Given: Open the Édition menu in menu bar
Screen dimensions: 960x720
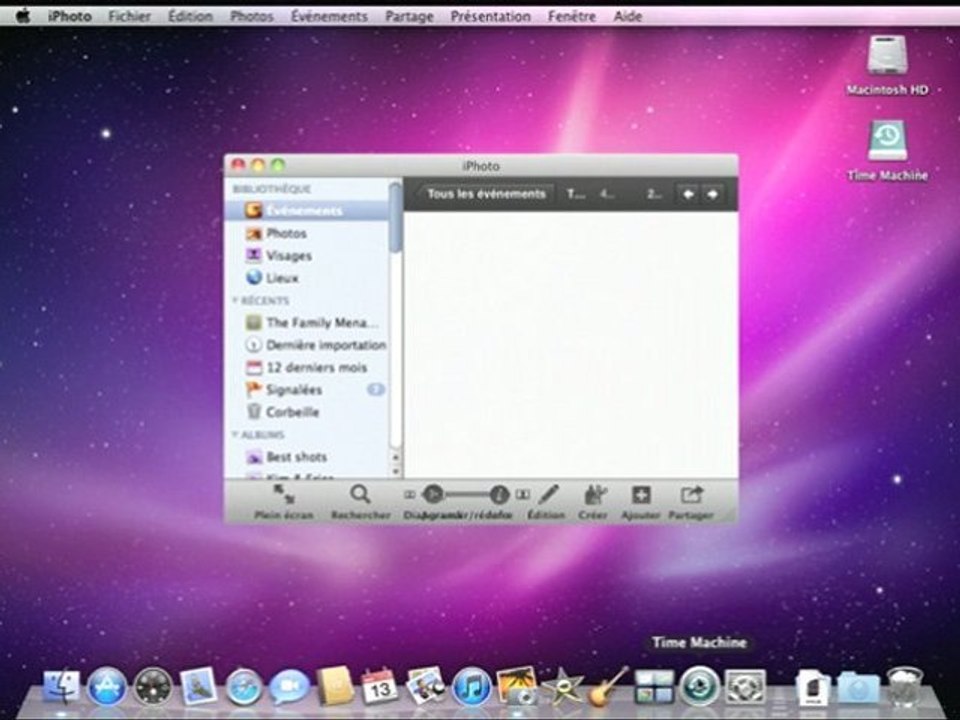Looking at the screenshot, I should point(190,16).
